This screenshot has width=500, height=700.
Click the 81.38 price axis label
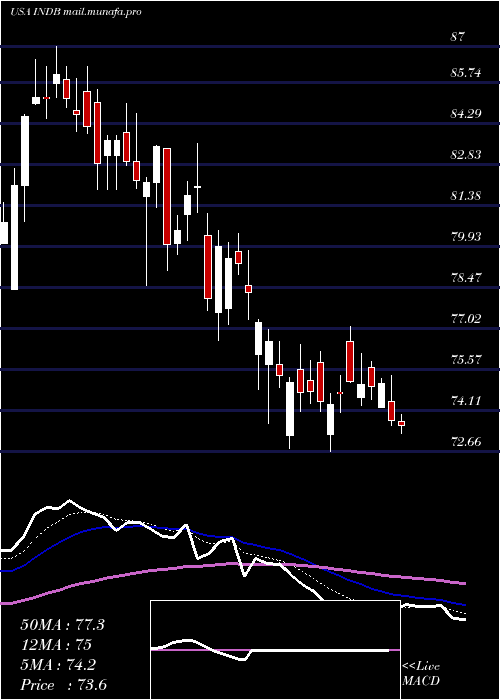(467, 195)
